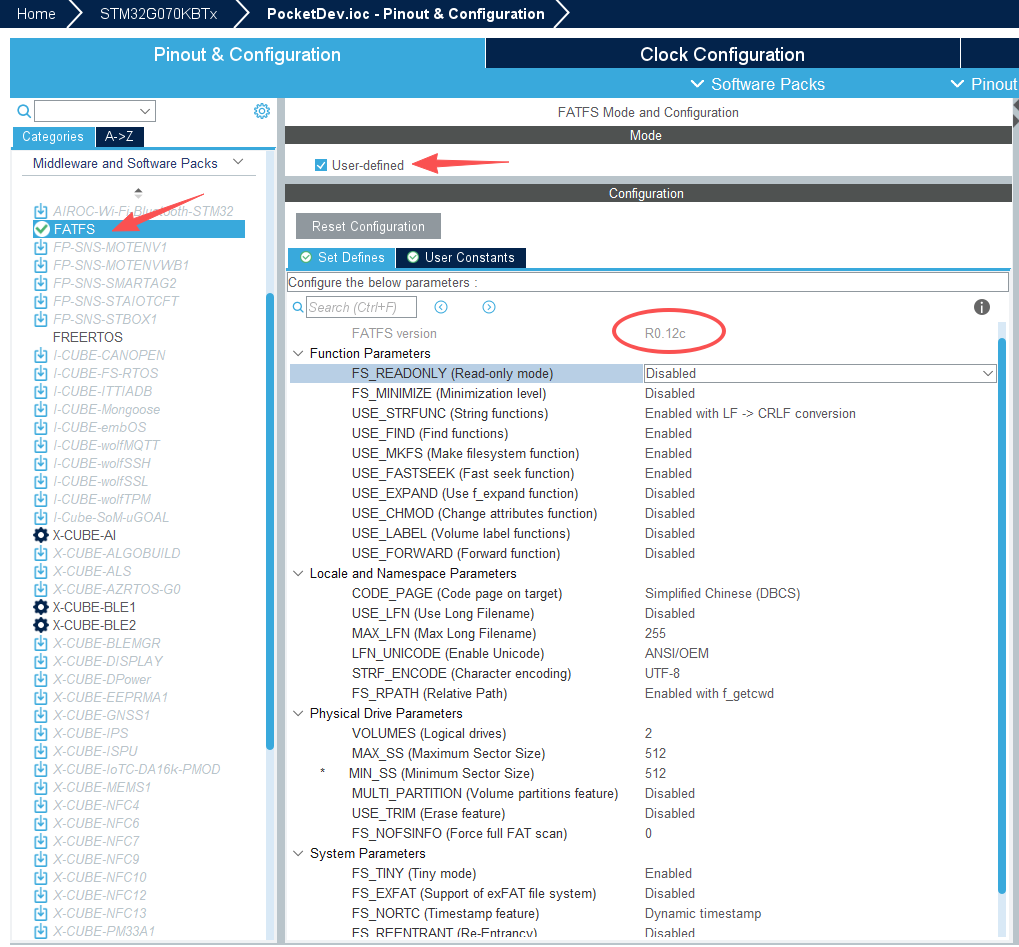Click the download icon beside X-CUBE-EEPRMA1

pyautogui.click(x=41, y=697)
